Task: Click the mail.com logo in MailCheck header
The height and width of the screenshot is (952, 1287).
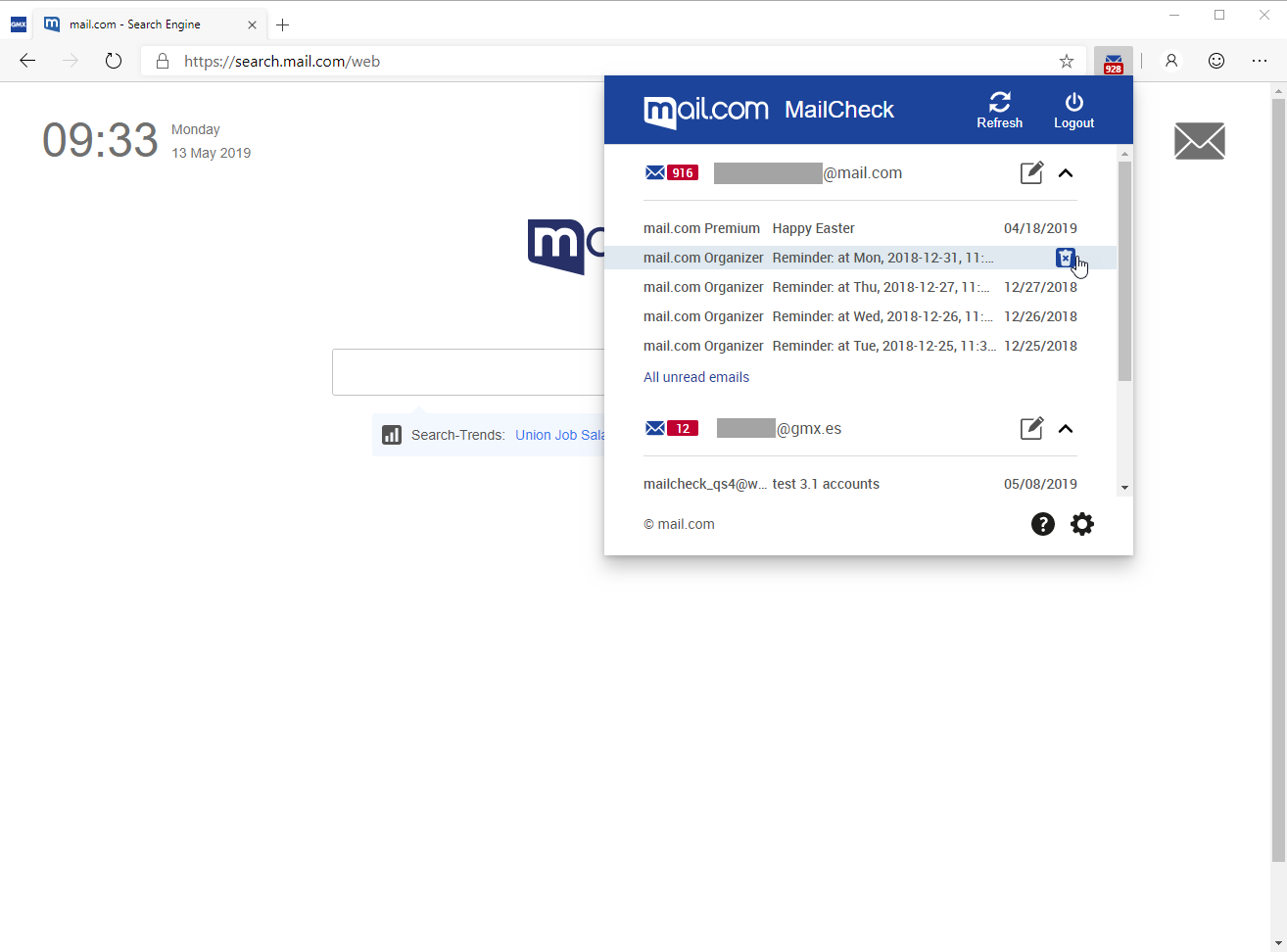Action: (706, 111)
